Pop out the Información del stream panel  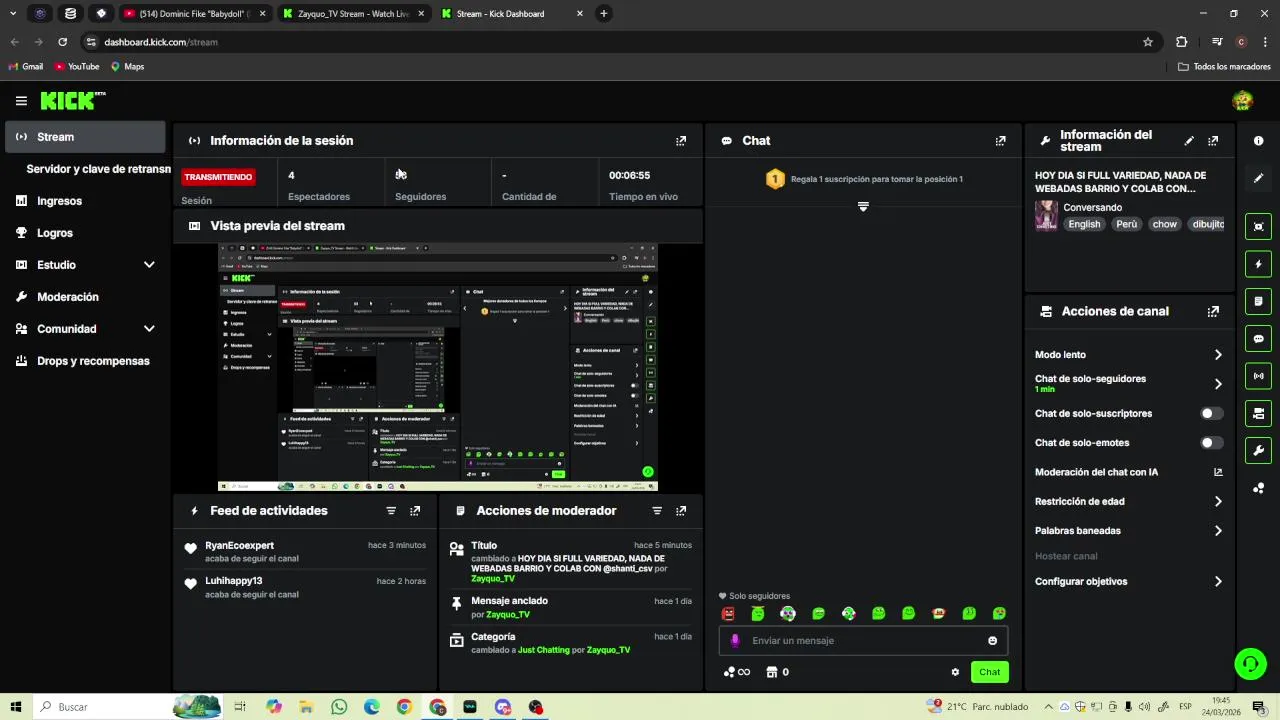(1213, 141)
